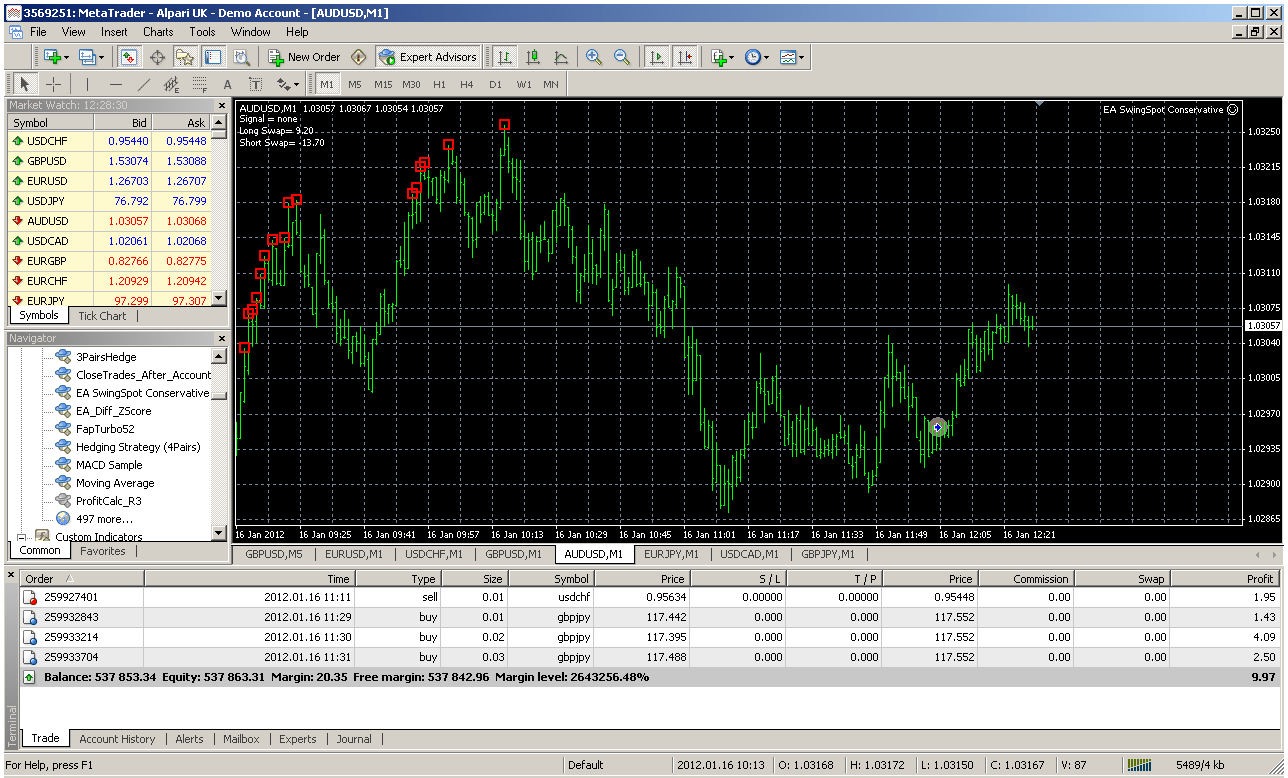The width and height of the screenshot is (1288, 778).
Task: Switch timeframe to M5
Action: coord(355,84)
